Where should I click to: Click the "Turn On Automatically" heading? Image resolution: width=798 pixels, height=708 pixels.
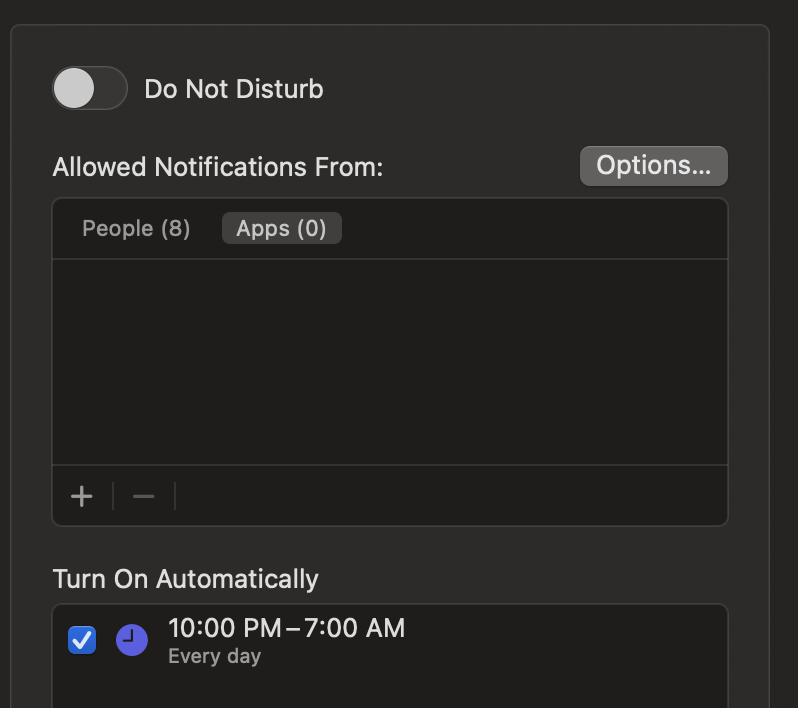185,579
